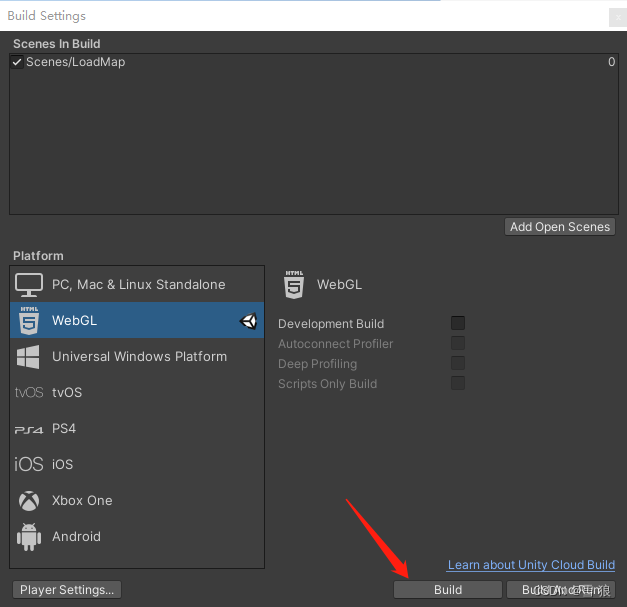Click the tvOS platform icon

29,392
